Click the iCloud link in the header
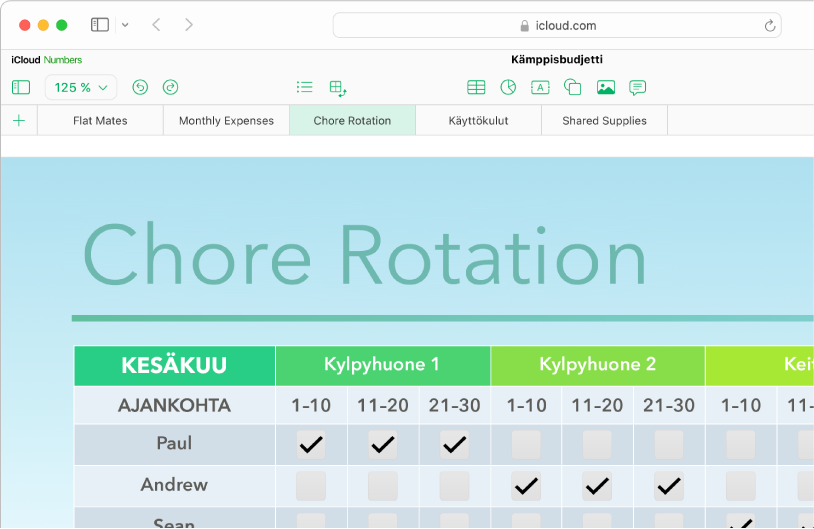The image size is (814, 529). pyautogui.click(x=26, y=60)
